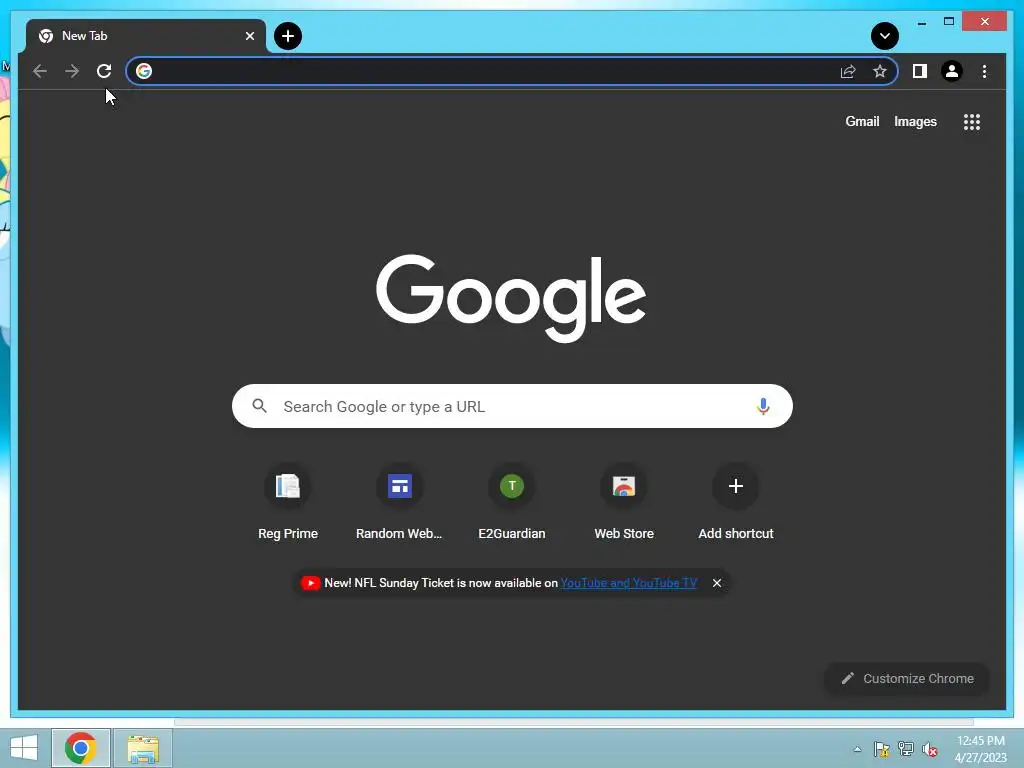Click the Google logo
This screenshot has height=768, width=1024.
(511, 298)
